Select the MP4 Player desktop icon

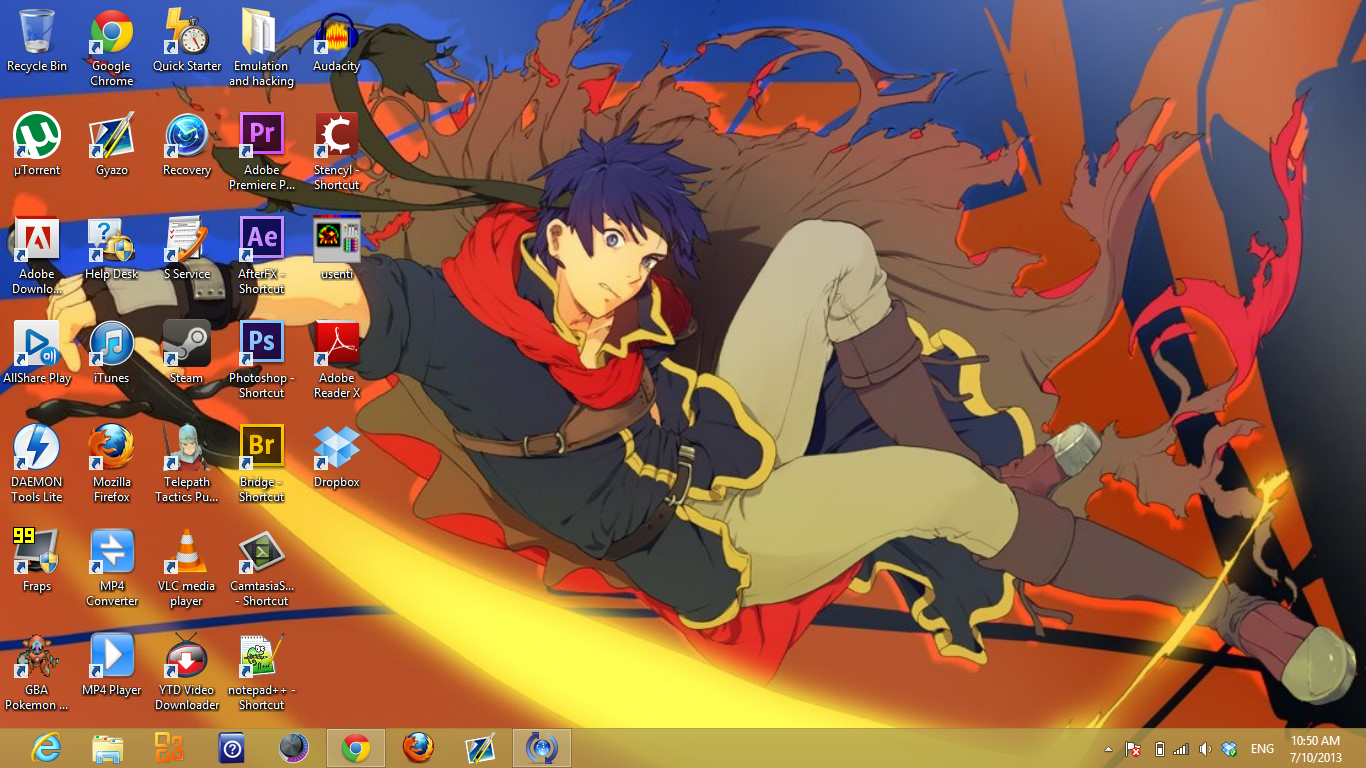pyautogui.click(x=112, y=665)
